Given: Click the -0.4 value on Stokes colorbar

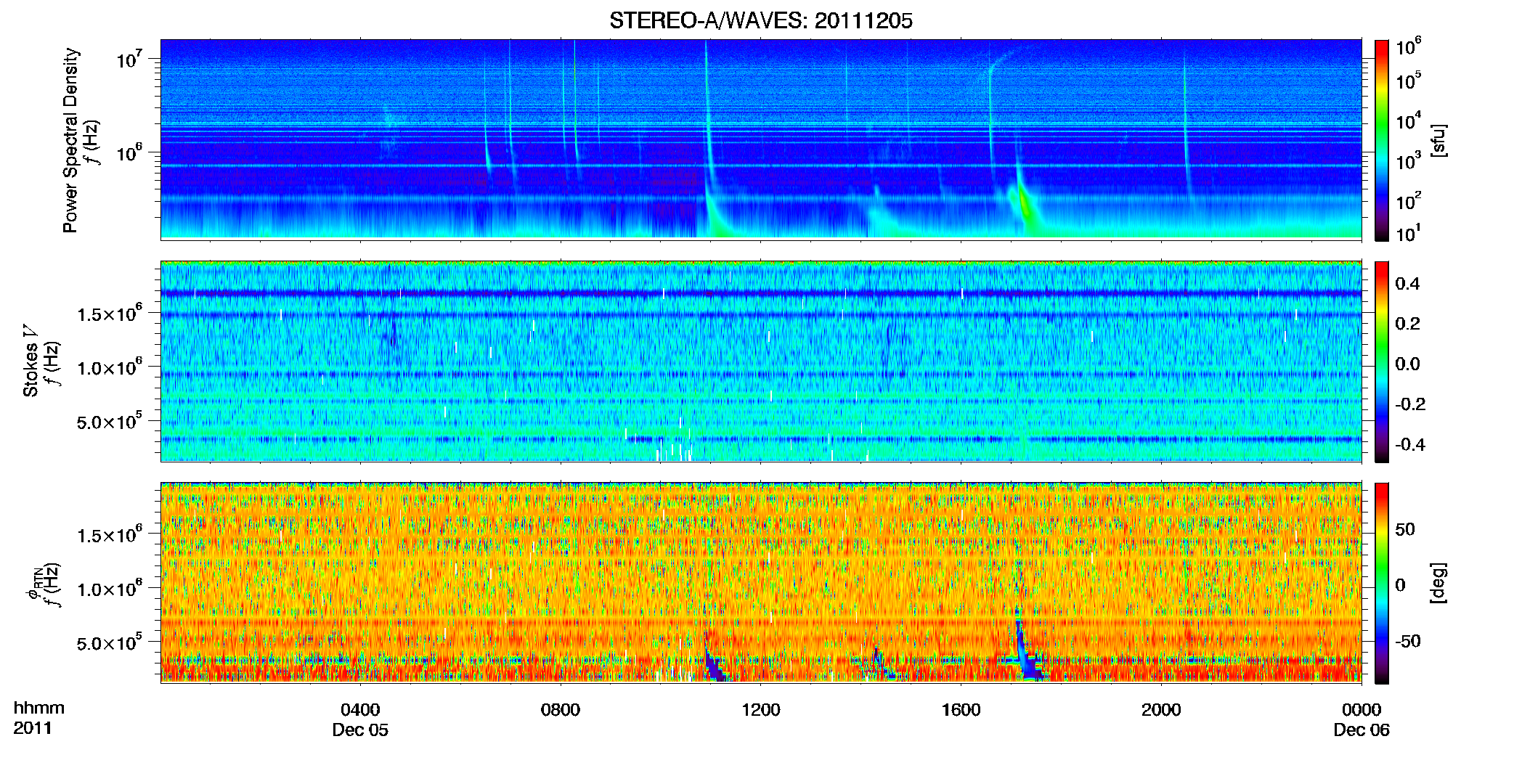Looking at the screenshot, I should point(1410,445).
